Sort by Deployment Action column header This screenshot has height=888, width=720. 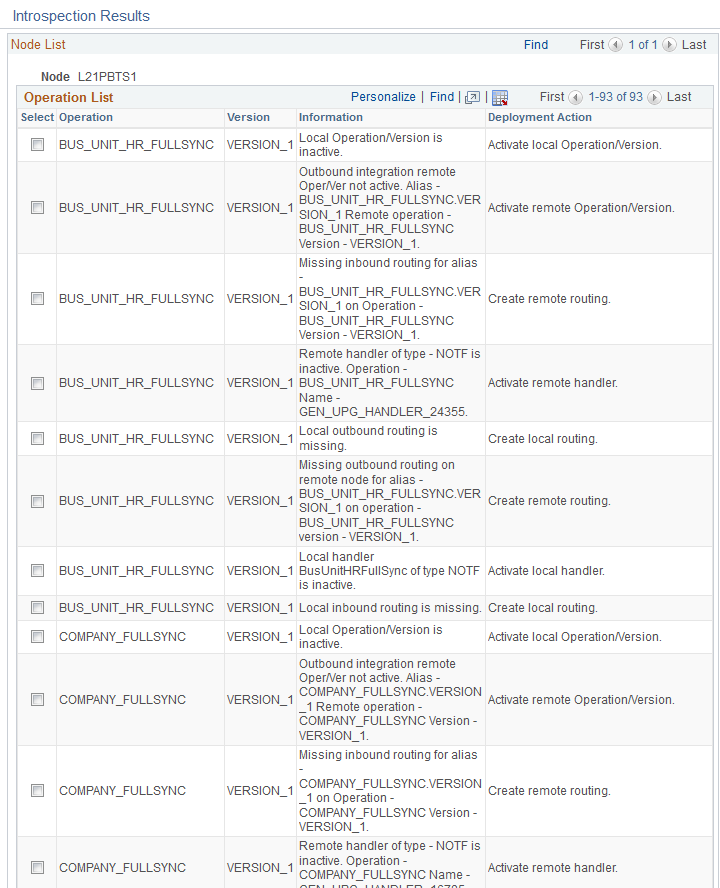(x=540, y=117)
